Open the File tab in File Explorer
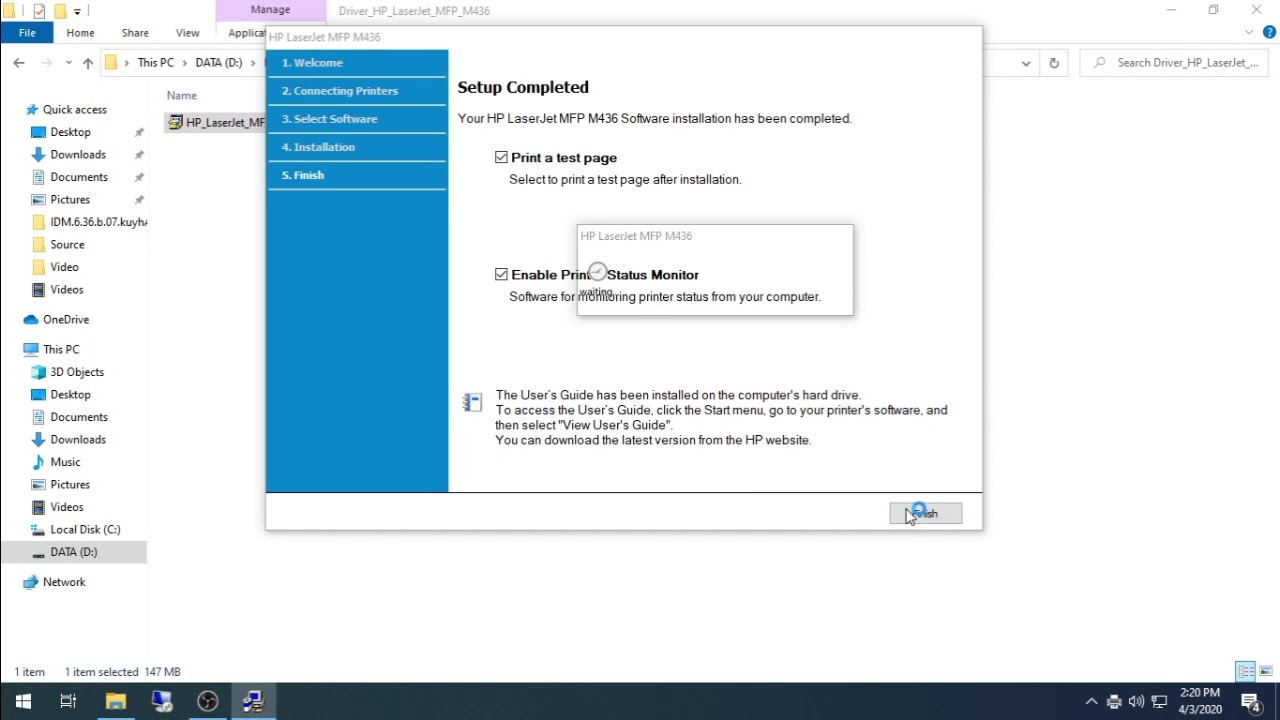The width and height of the screenshot is (1280, 720). coord(27,33)
